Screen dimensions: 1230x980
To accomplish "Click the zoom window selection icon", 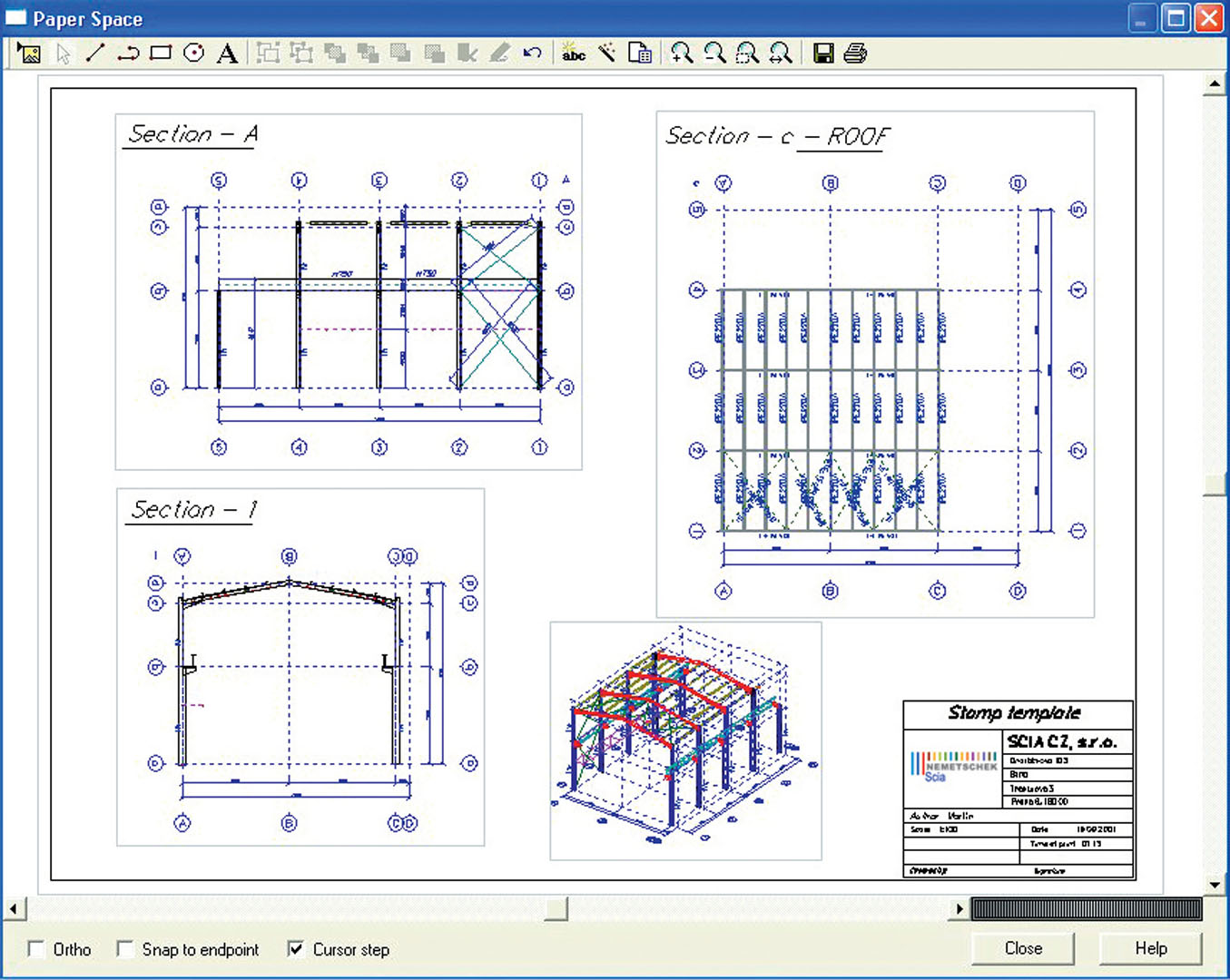I will click(x=747, y=54).
